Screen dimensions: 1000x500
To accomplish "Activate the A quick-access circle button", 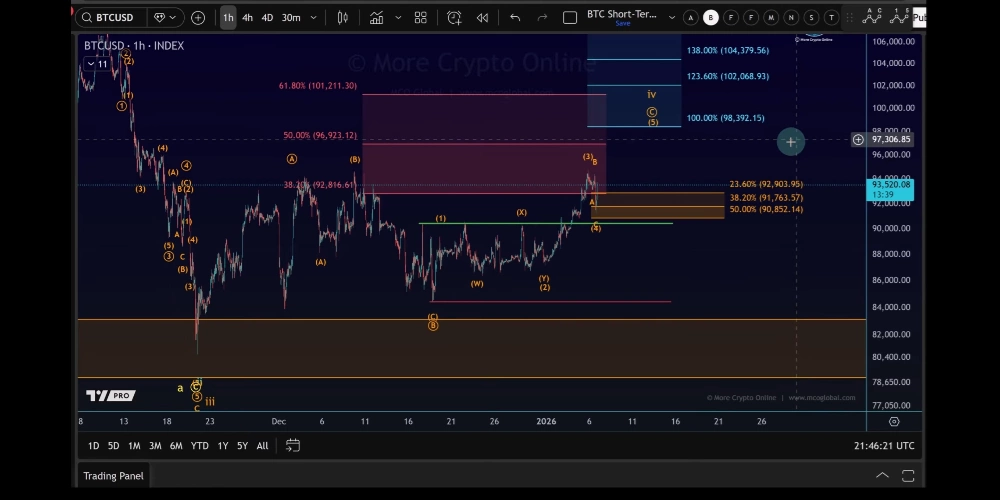I will pos(690,17).
